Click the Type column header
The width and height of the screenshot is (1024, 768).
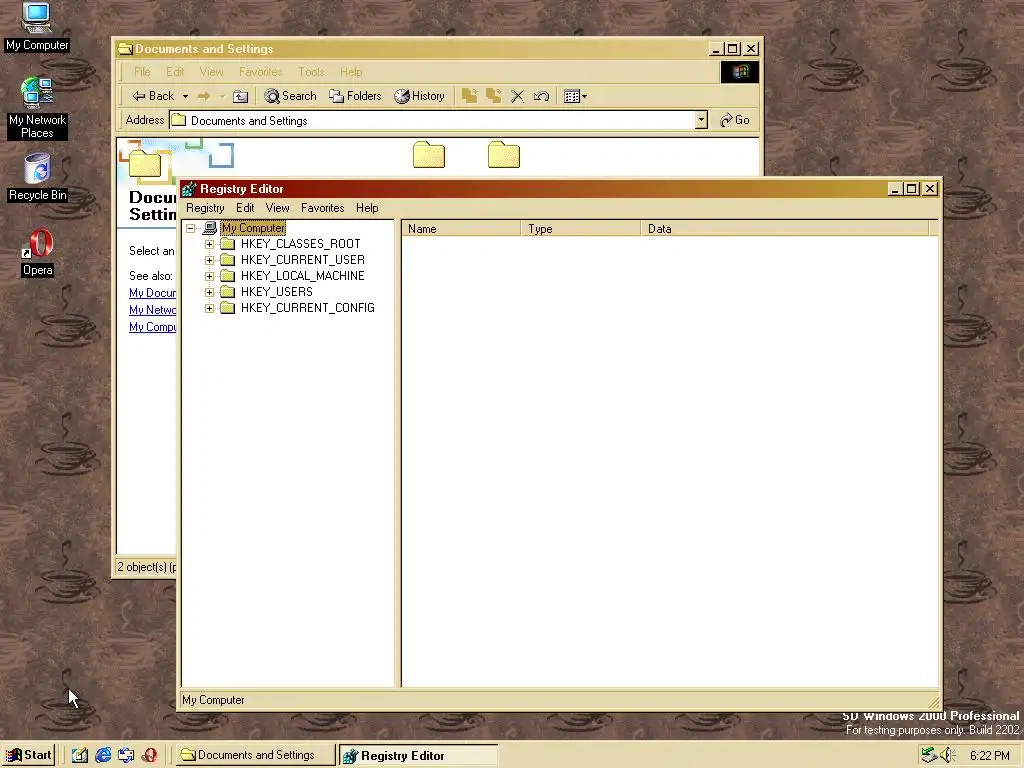[x=581, y=229]
